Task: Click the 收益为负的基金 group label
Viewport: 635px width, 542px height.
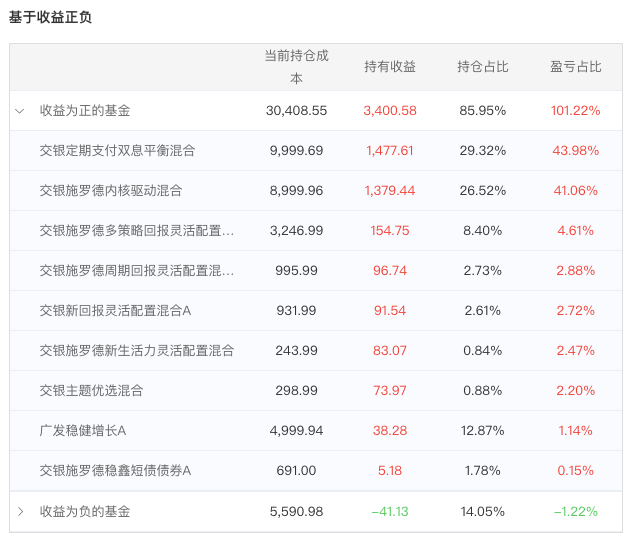Action: (85, 511)
